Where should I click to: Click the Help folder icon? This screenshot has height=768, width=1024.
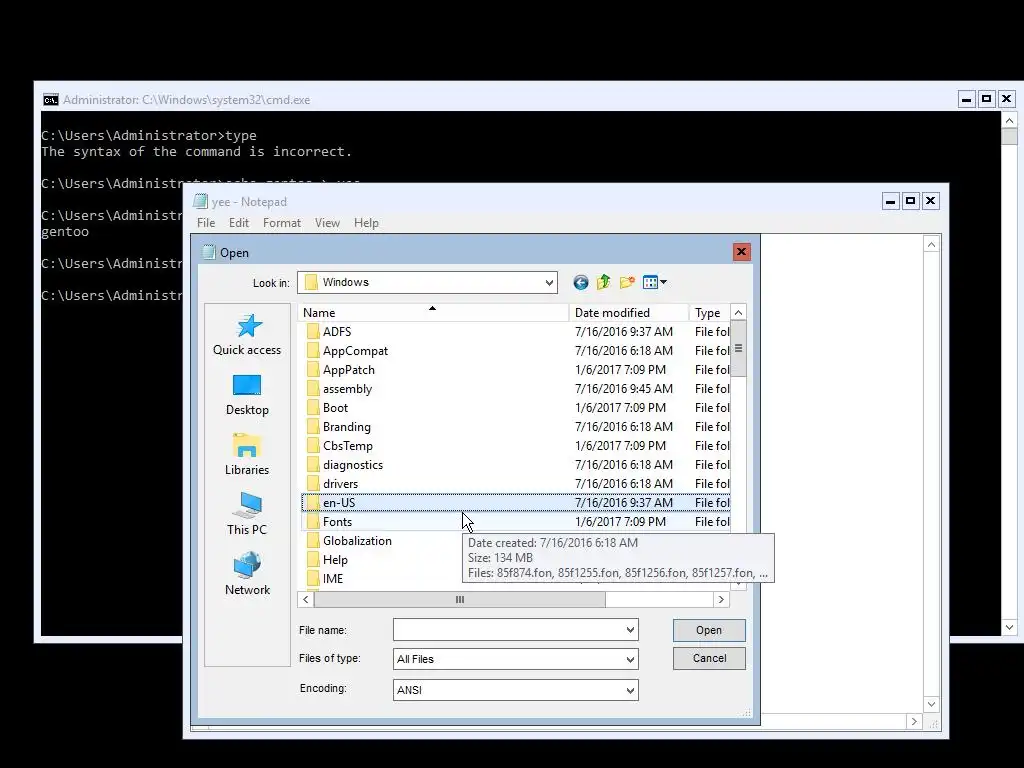[x=313, y=560]
